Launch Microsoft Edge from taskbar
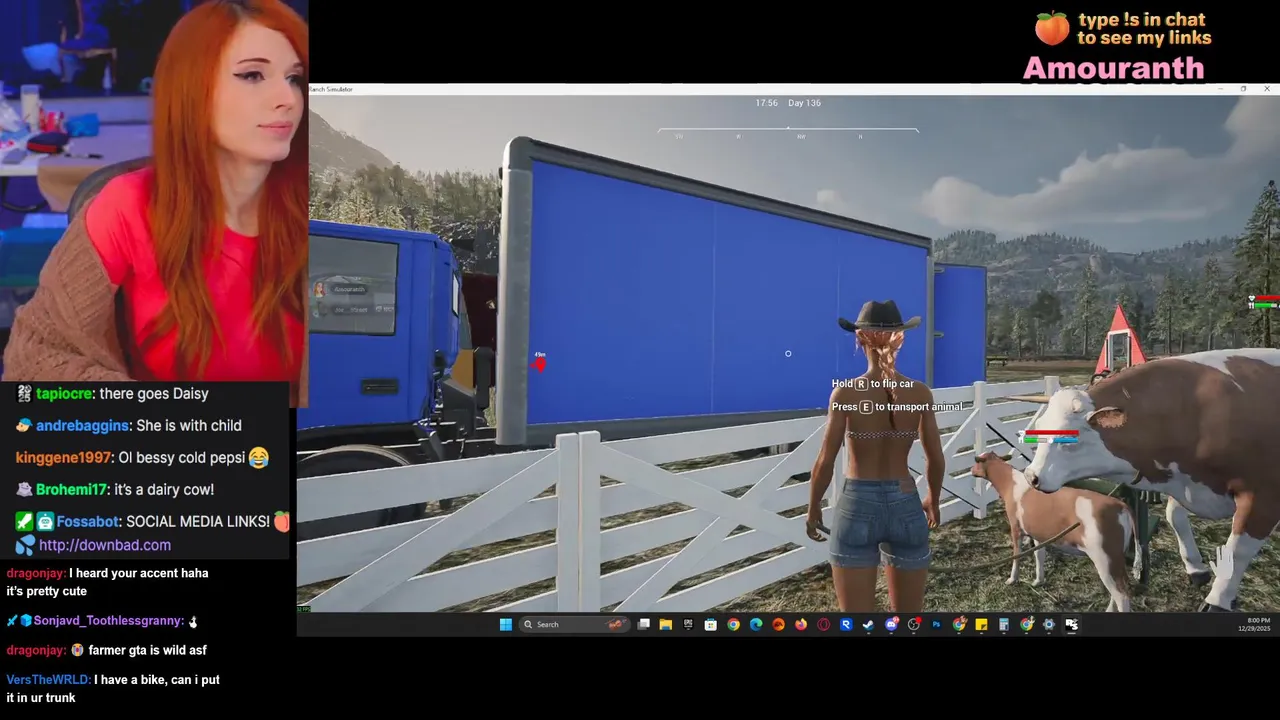The width and height of the screenshot is (1280, 720). [x=756, y=624]
